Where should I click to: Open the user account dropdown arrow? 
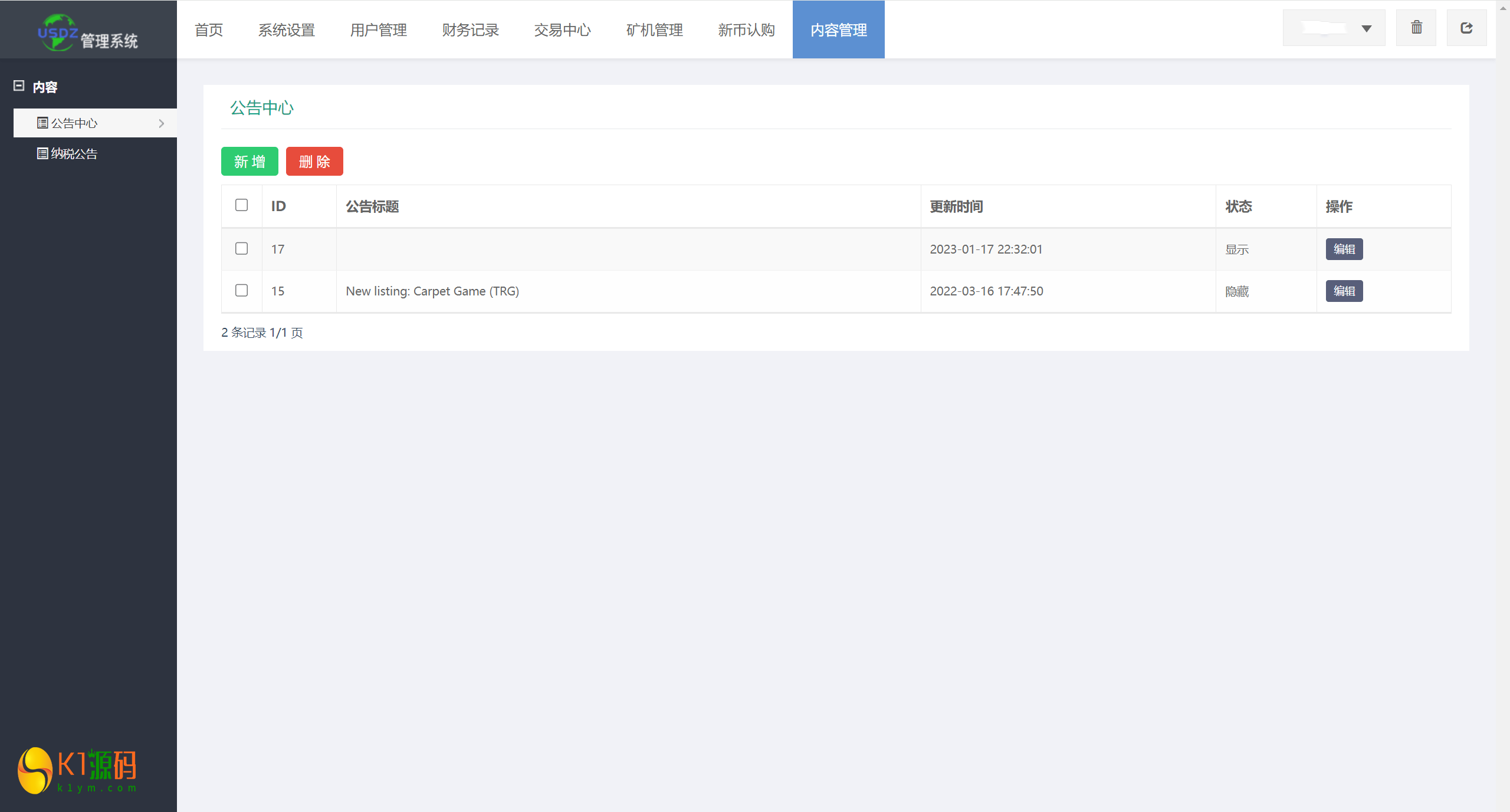pyautogui.click(x=1366, y=29)
